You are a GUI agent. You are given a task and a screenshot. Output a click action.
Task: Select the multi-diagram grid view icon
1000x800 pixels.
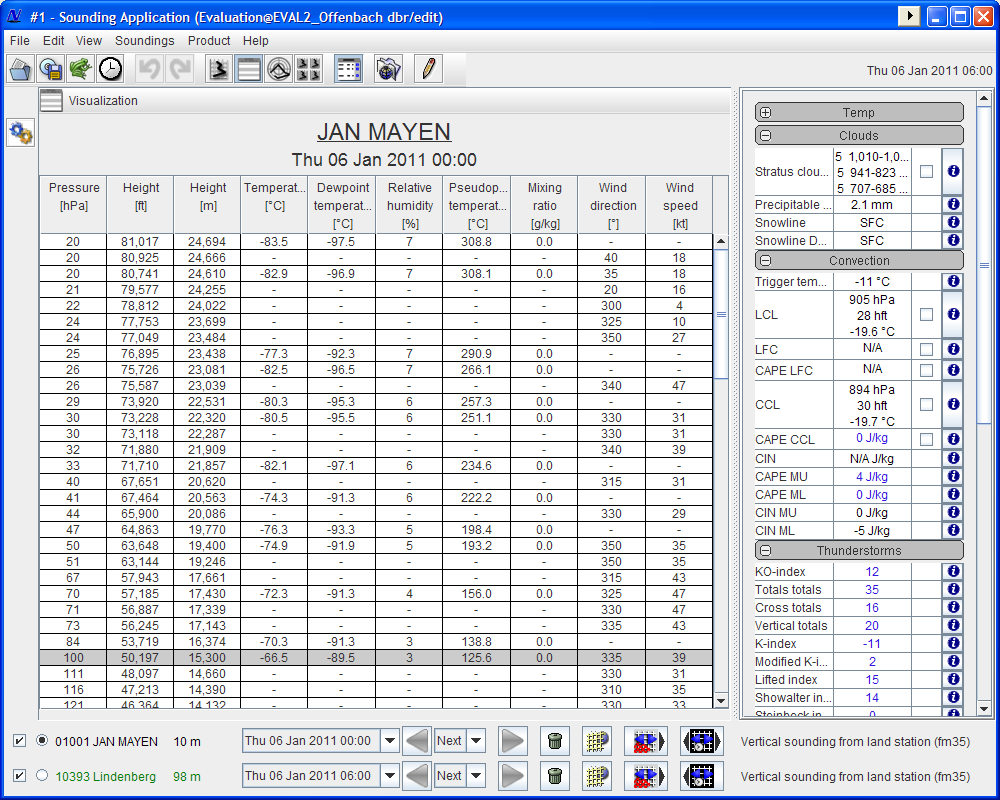coord(309,69)
